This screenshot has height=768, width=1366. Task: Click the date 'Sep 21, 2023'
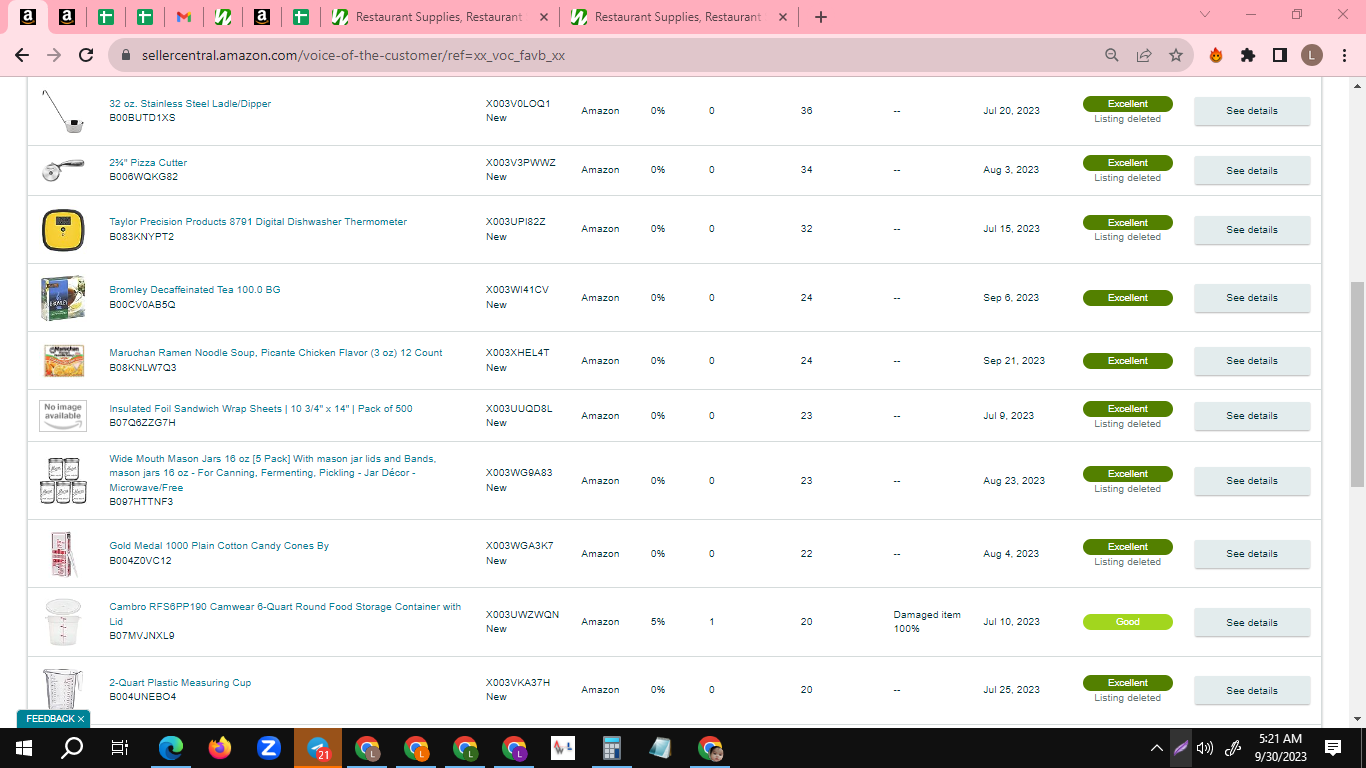point(1014,361)
